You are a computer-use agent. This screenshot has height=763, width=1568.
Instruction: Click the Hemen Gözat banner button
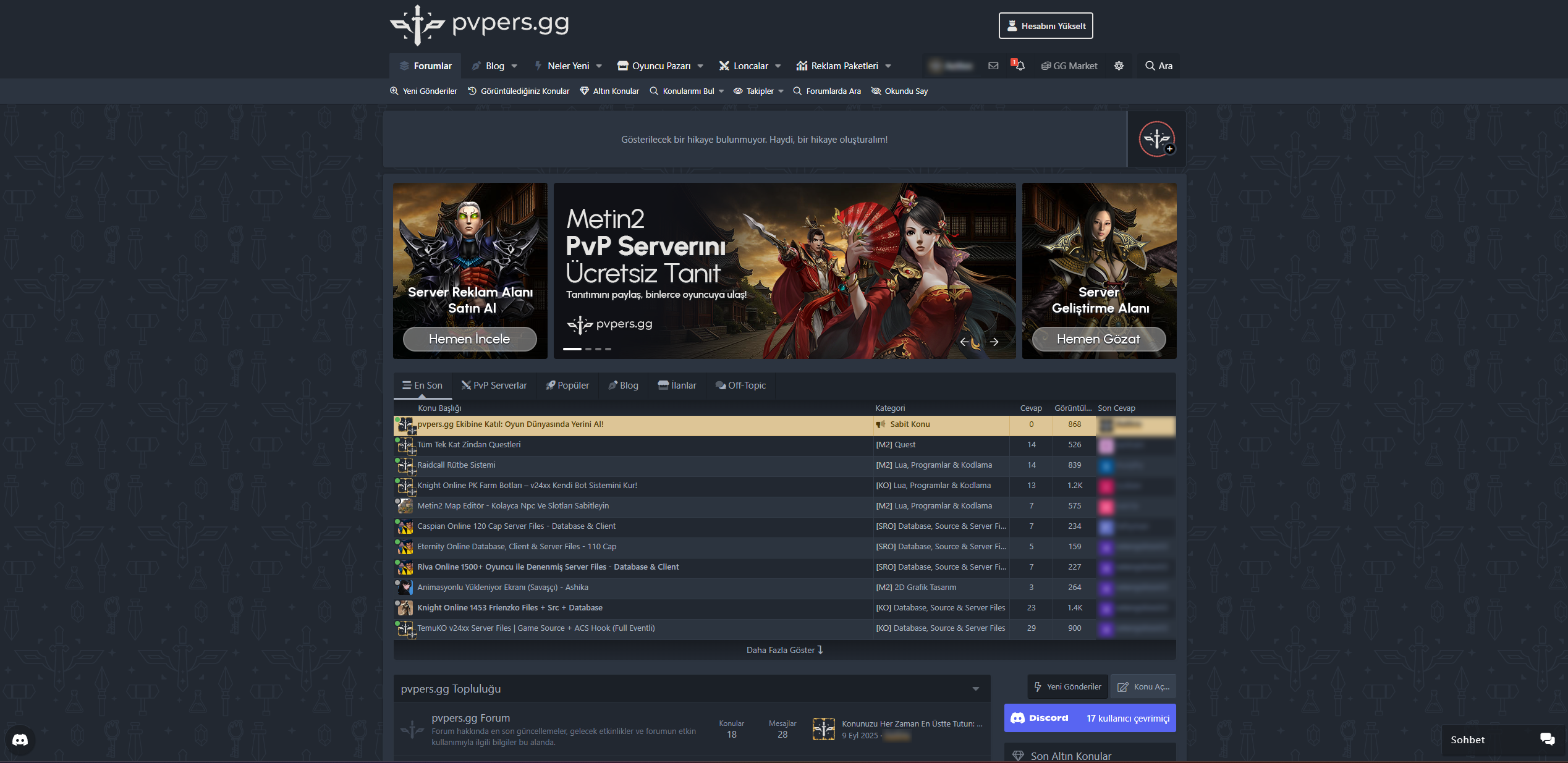pos(1099,339)
